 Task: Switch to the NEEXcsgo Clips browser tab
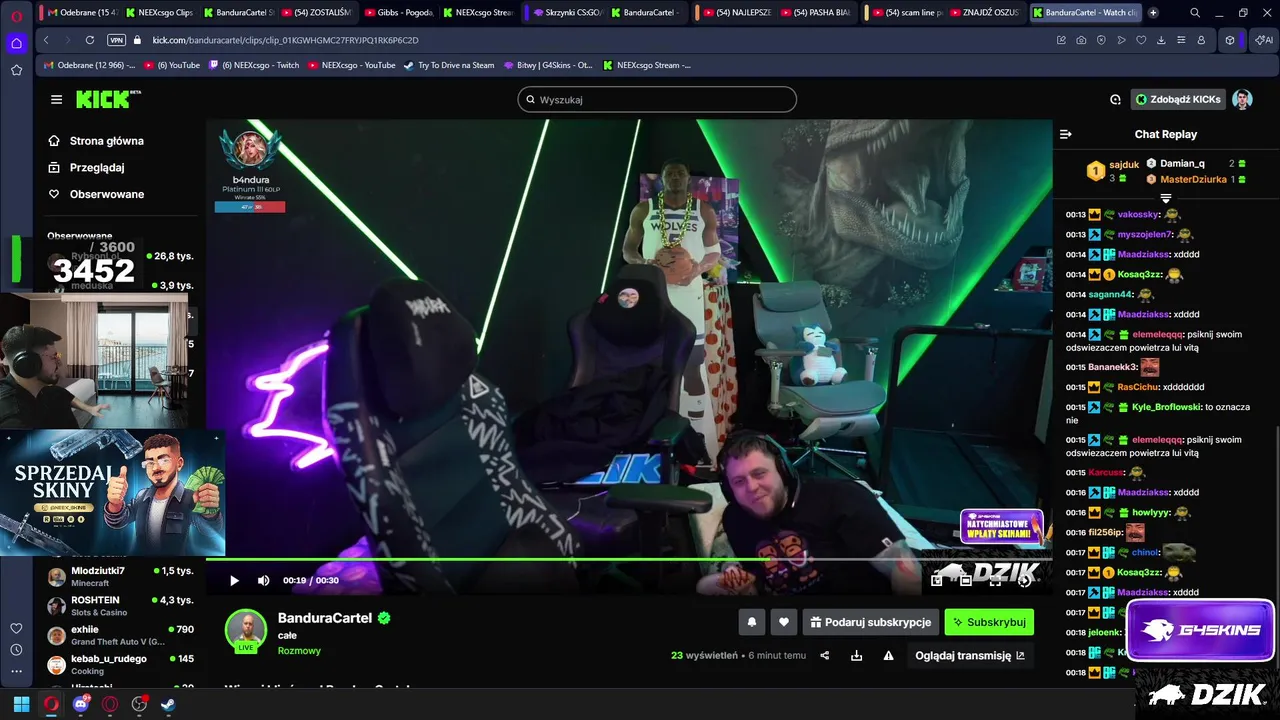(x=160, y=13)
